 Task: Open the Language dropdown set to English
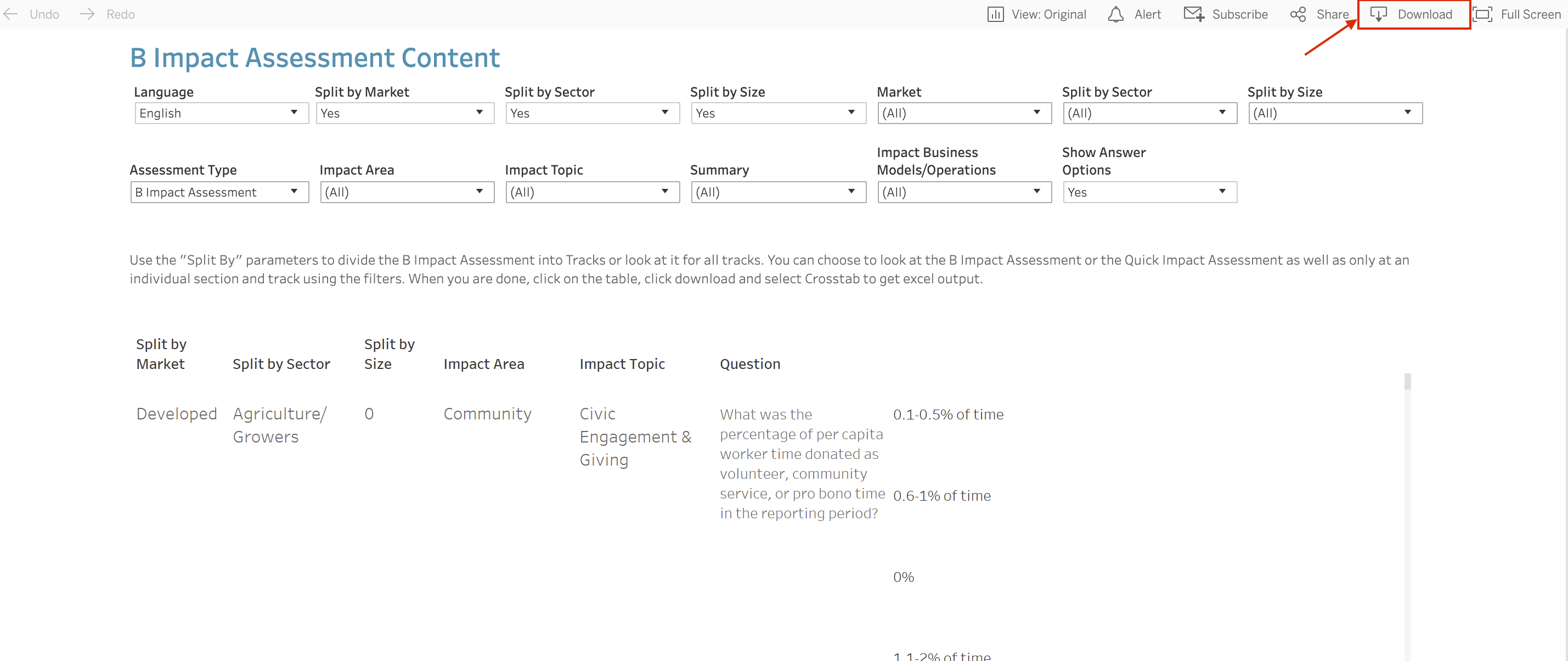[x=222, y=113]
